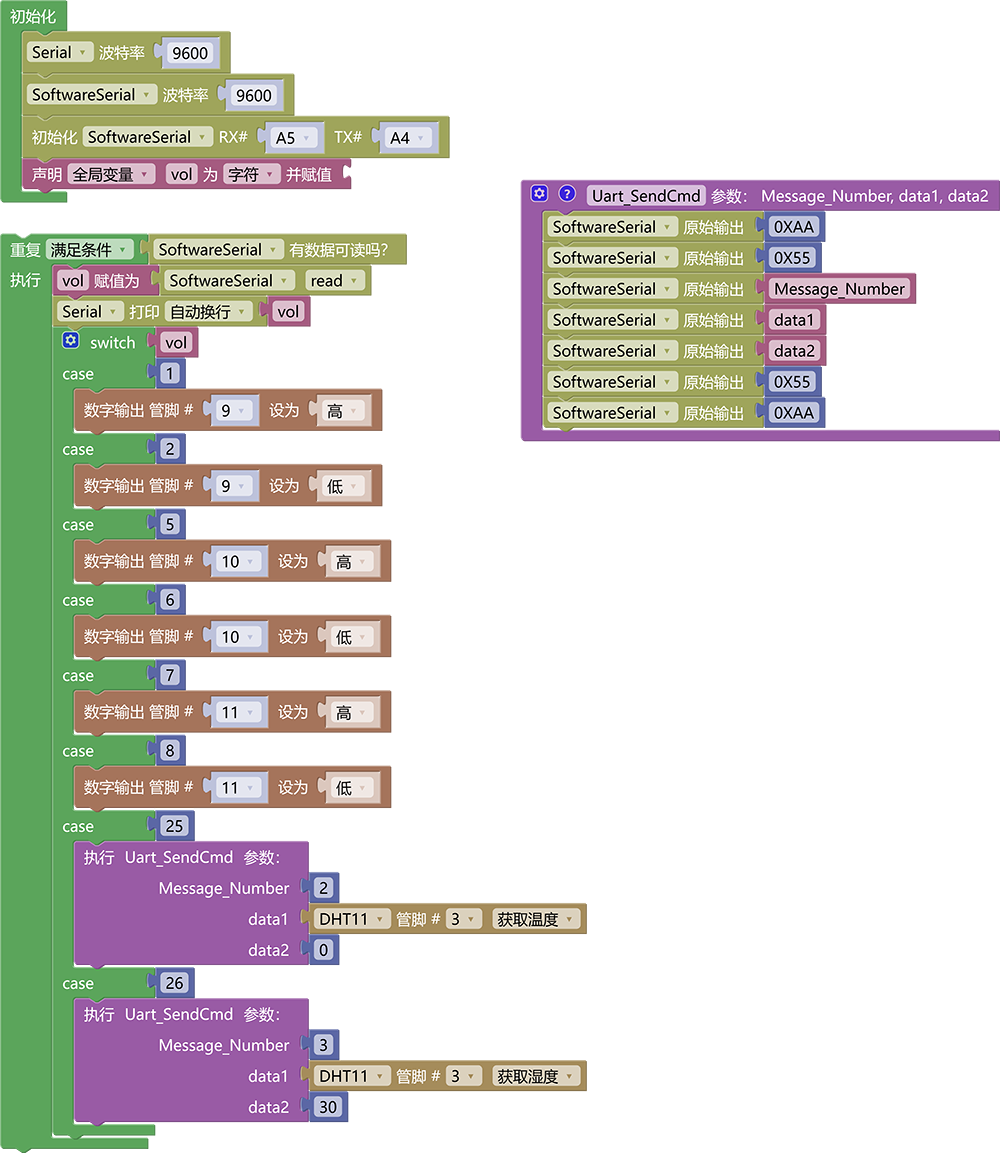Open the 满足条件 repeat condition dropdown
This screenshot has height=1153, width=1000.
click(90, 250)
